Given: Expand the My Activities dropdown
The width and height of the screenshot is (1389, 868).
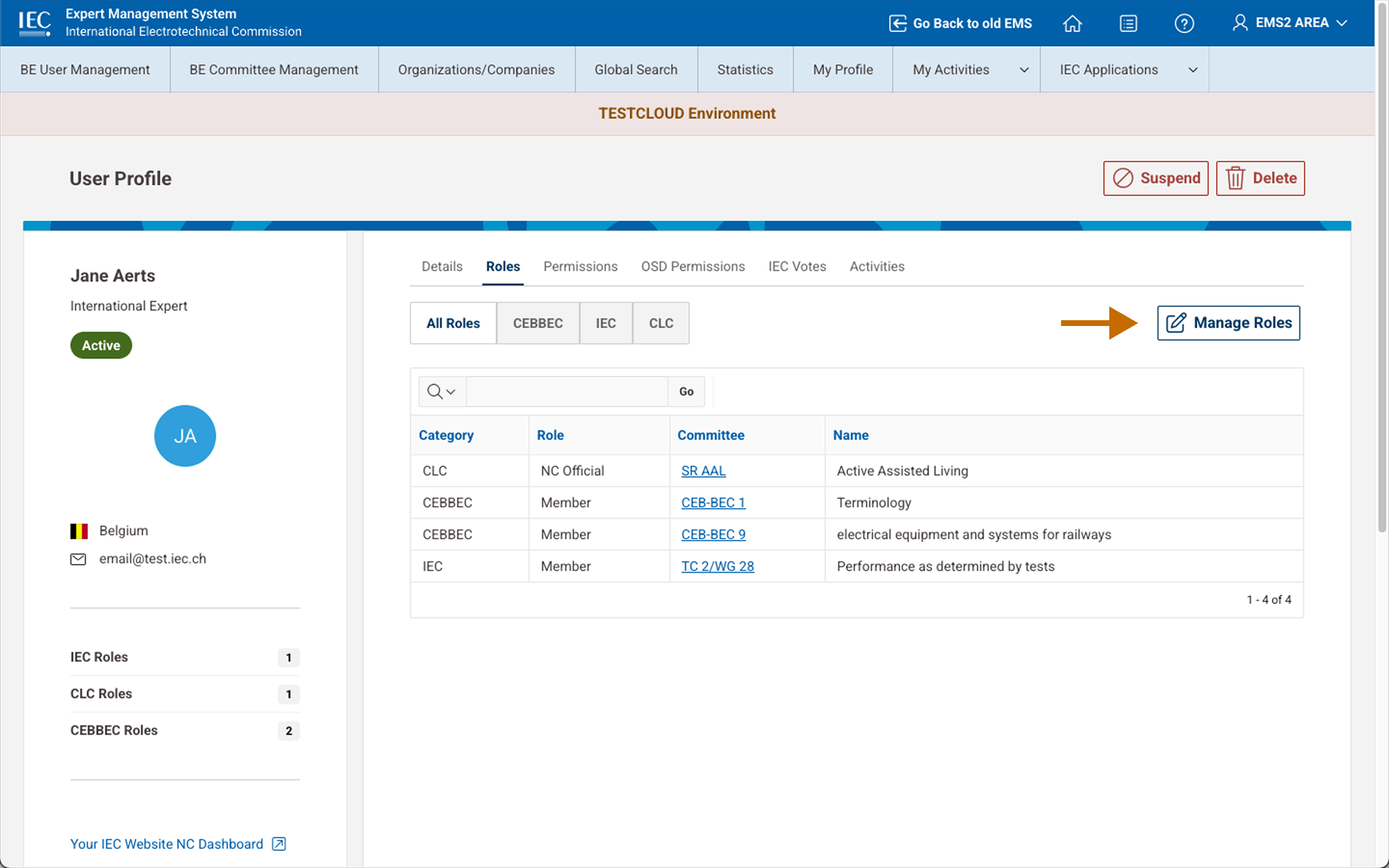Looking at the screenshot, I should [x=1024, y=69].
